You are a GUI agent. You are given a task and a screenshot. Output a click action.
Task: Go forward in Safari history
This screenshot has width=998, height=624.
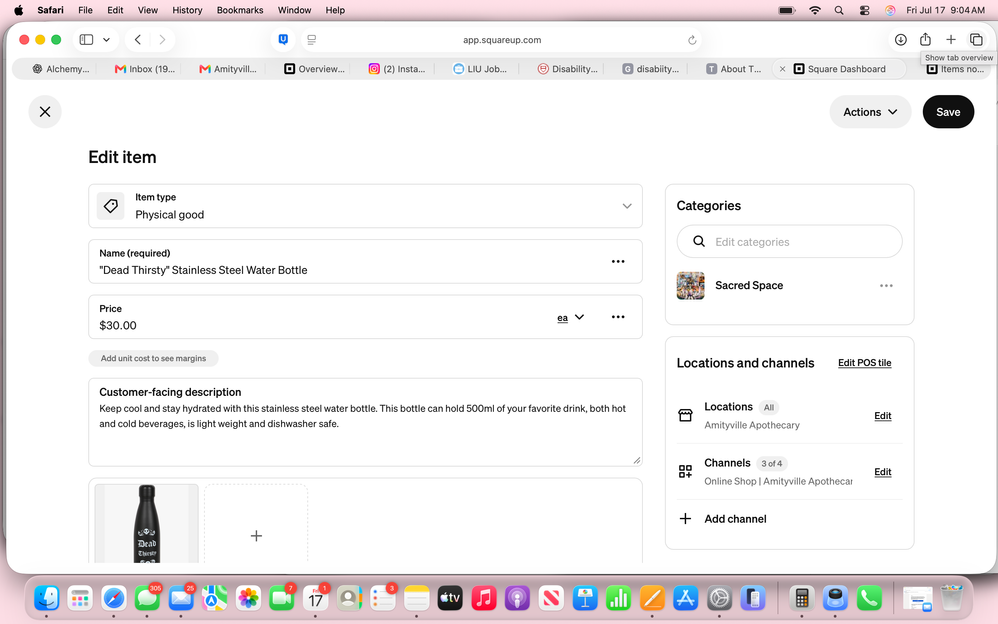point(162,39)
